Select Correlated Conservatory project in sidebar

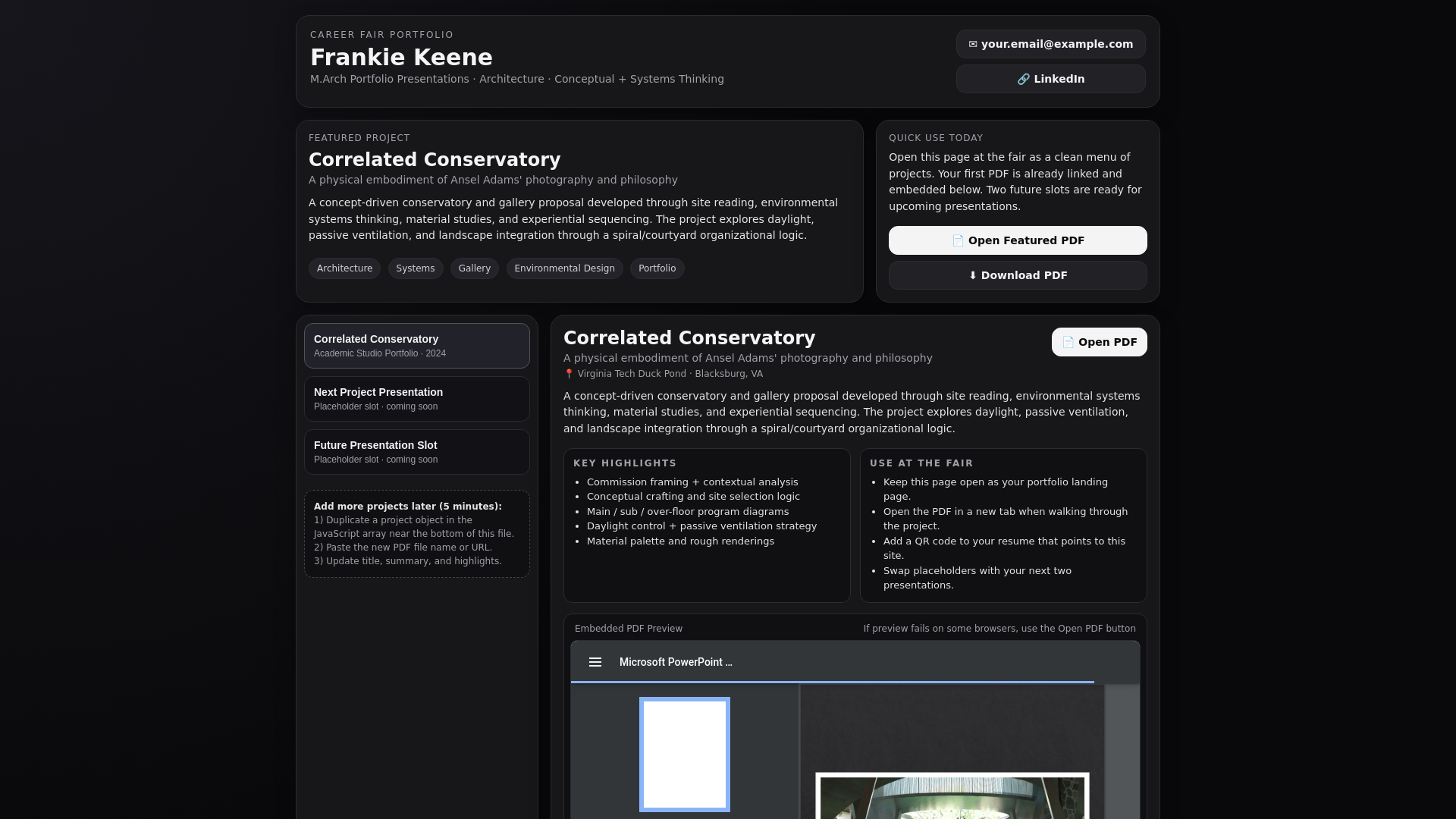pos(417,346)
